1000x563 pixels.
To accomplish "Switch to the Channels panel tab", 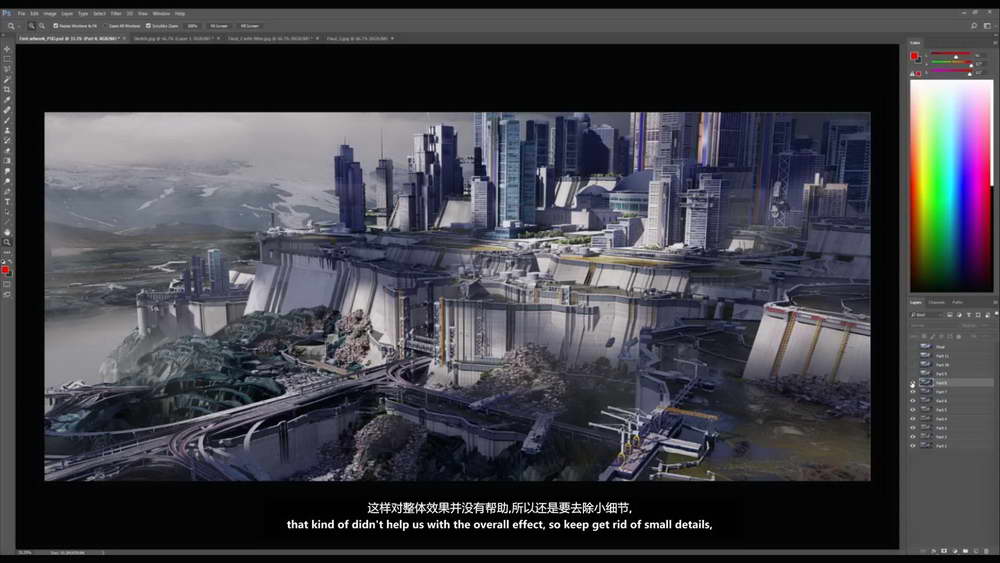I will pos(936,302).
